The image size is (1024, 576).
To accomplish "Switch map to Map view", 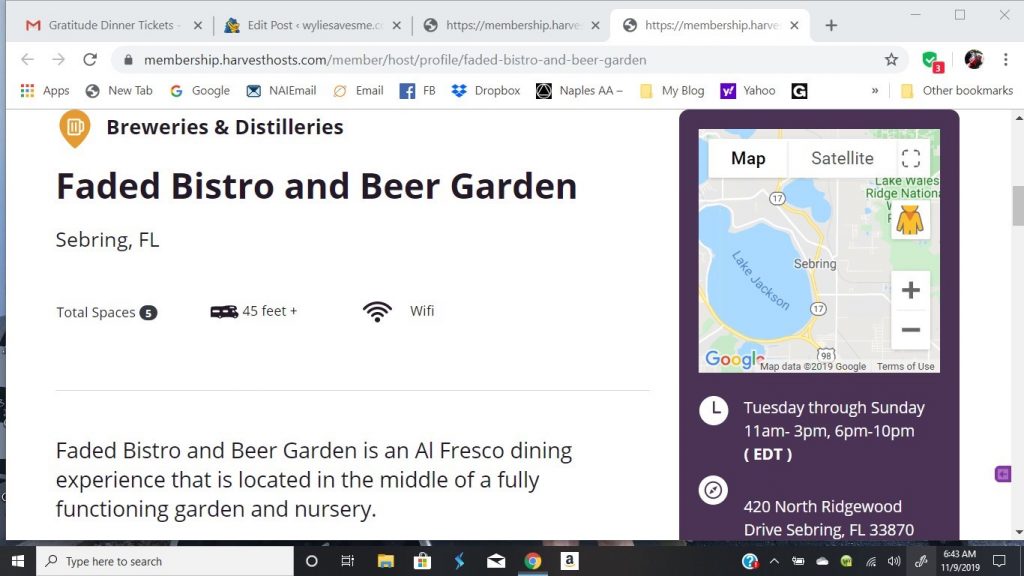I will pyautogui.click(x=748, y=158).
